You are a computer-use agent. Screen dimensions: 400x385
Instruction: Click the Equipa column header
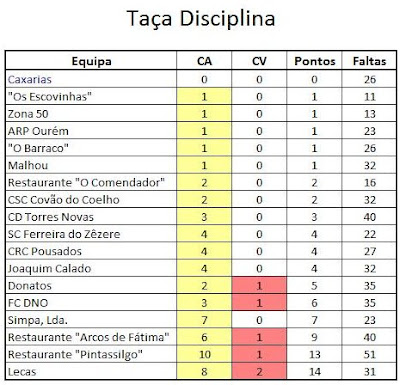tap(91, 61)
